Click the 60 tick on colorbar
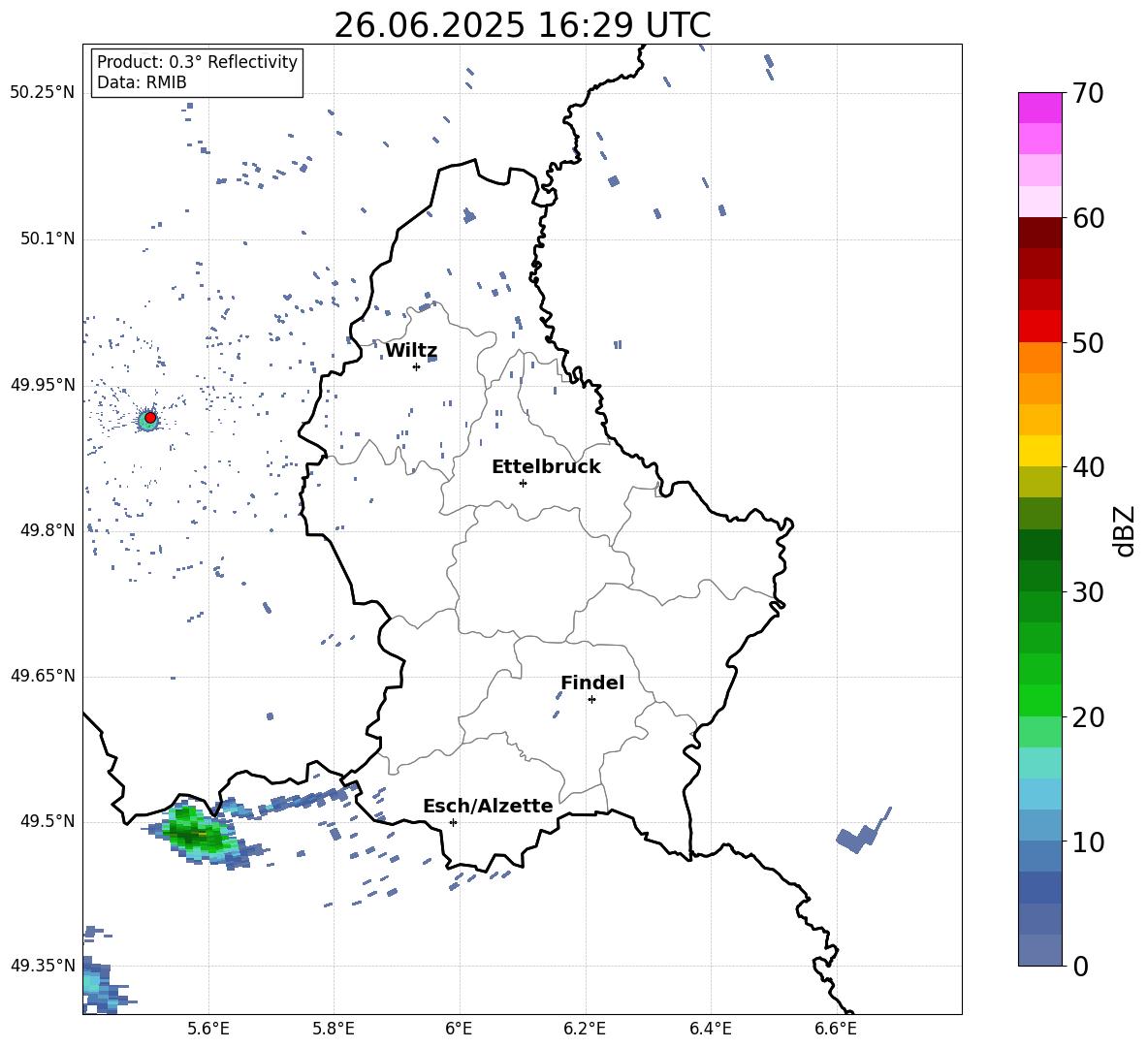 click(x=1087, y=218)
